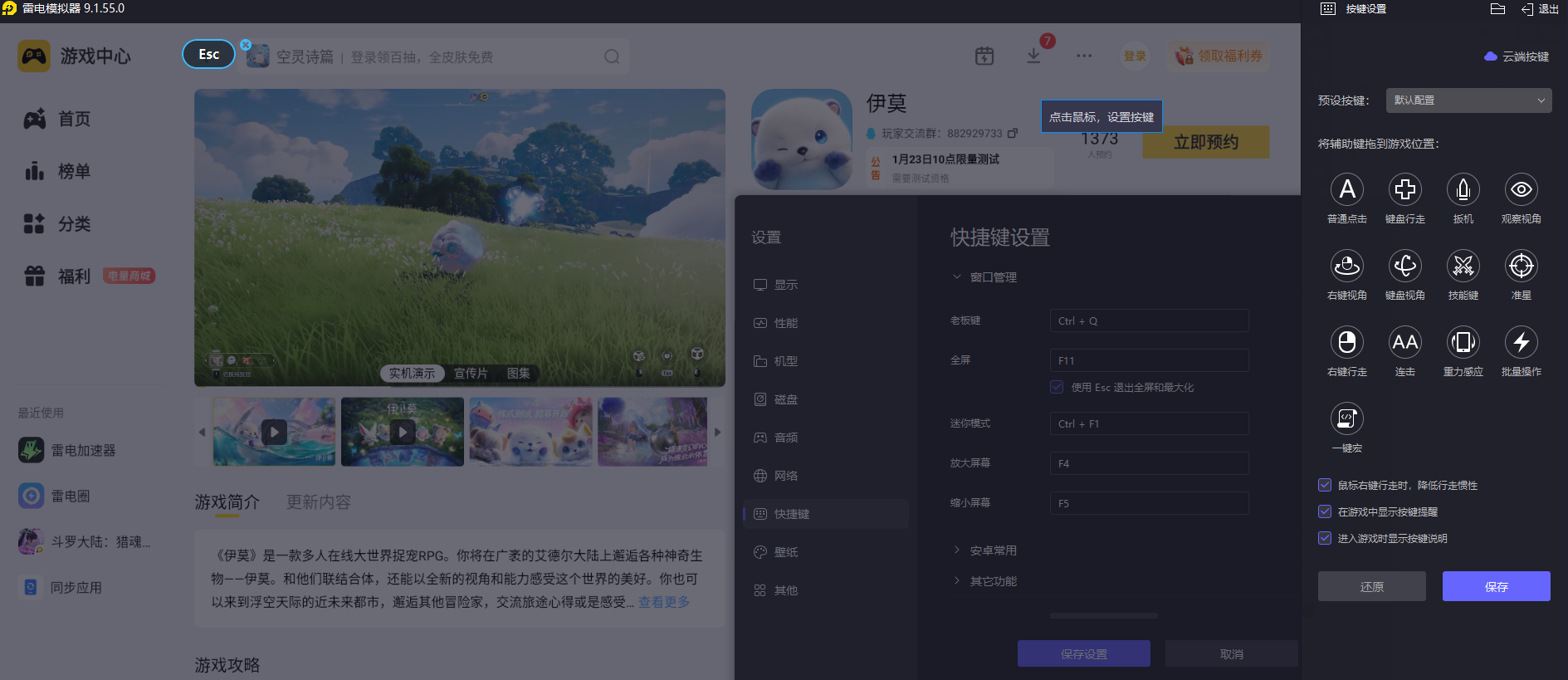
Task: Expand the 安卓常用 section
Action: tap(993, 550)
